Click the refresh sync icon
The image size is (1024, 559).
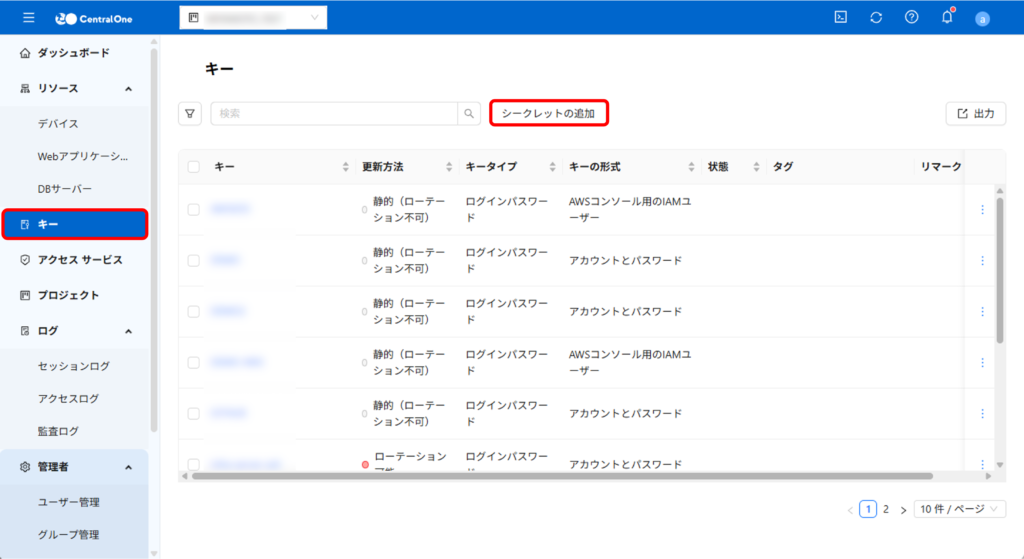point(876,18)
